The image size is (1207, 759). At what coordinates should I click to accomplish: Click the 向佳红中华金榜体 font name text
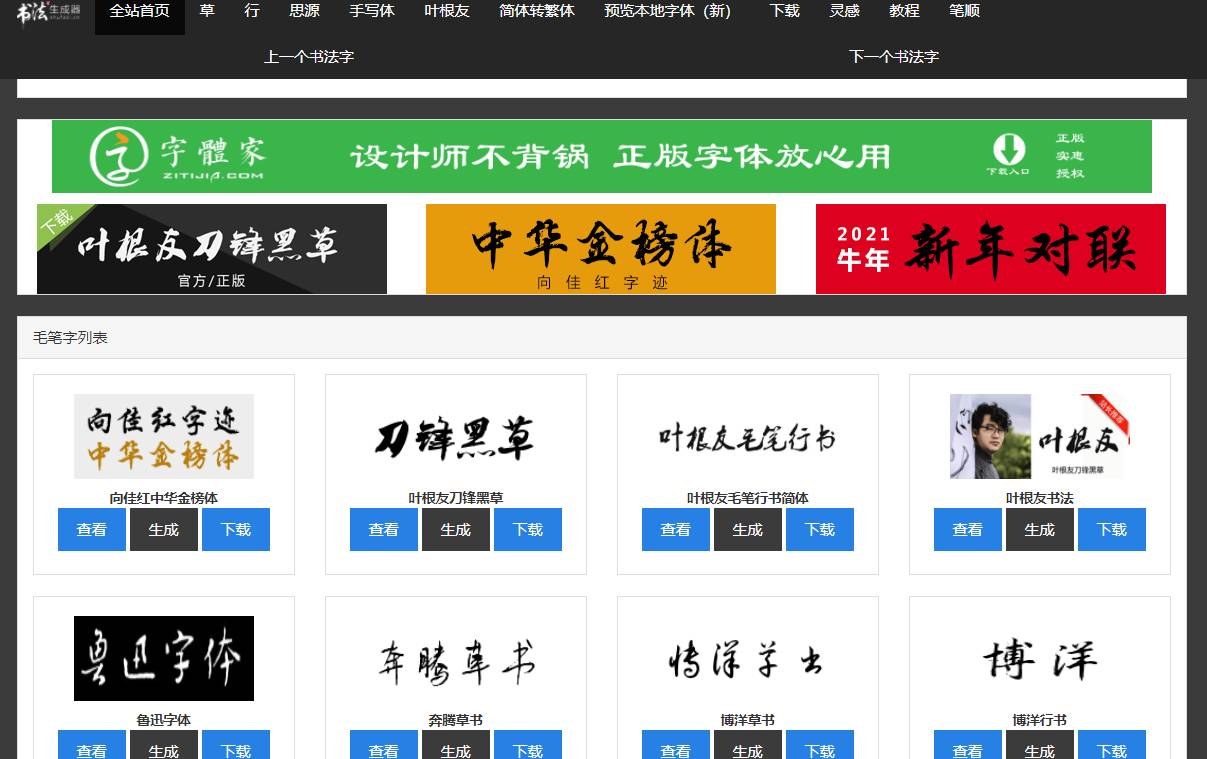pyautogui.click(x=164, y=498)
